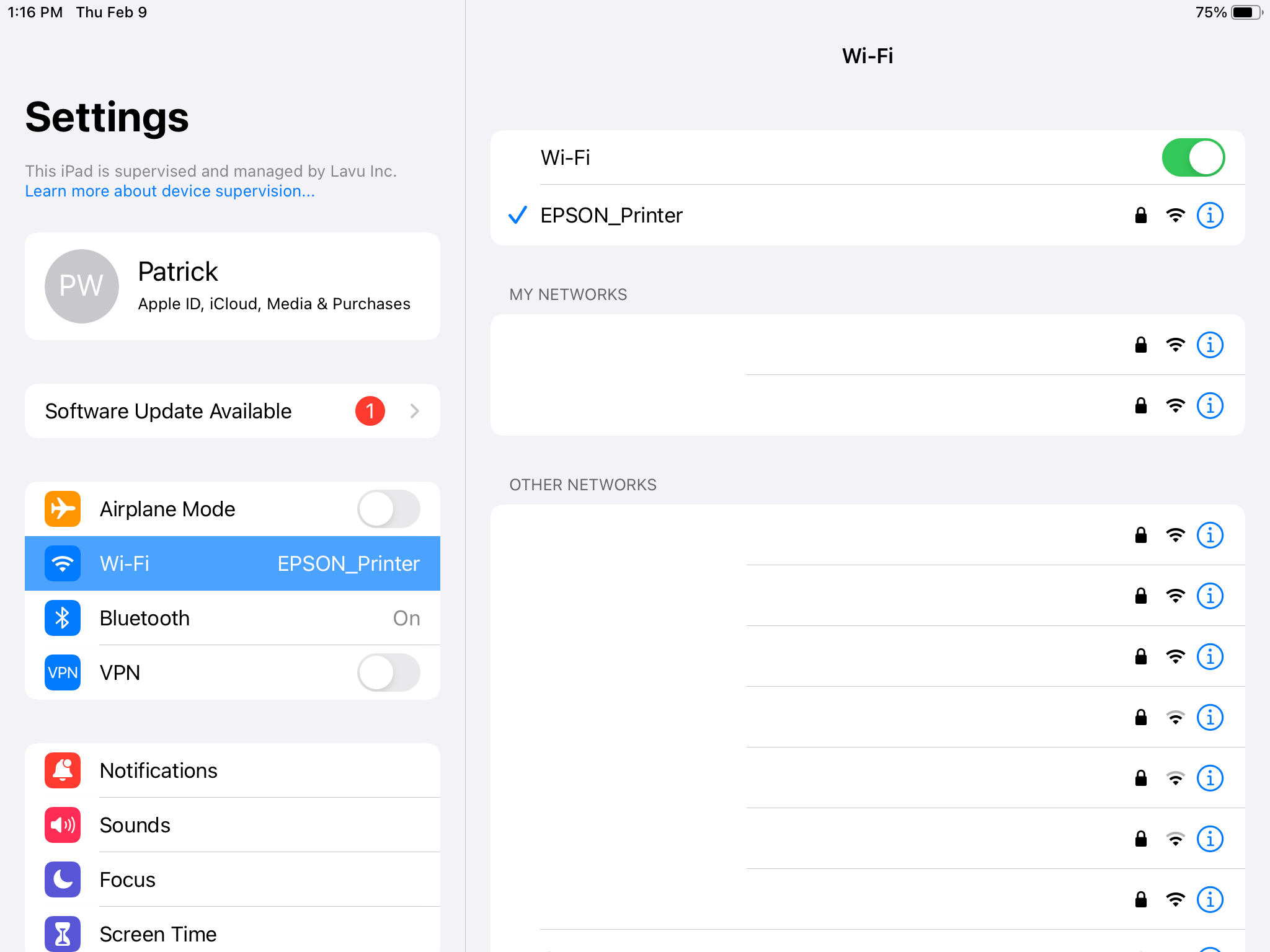Open info for second My Networks entry
The width and height of the screenshot is (1270, 952).
1210,406
